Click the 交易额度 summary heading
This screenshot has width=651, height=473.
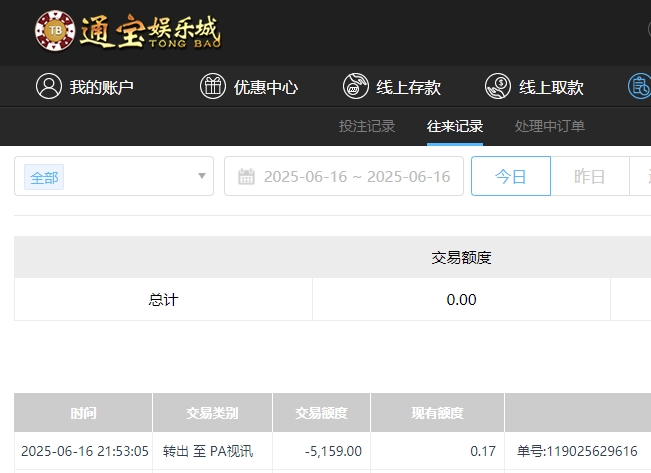point(461,258)
